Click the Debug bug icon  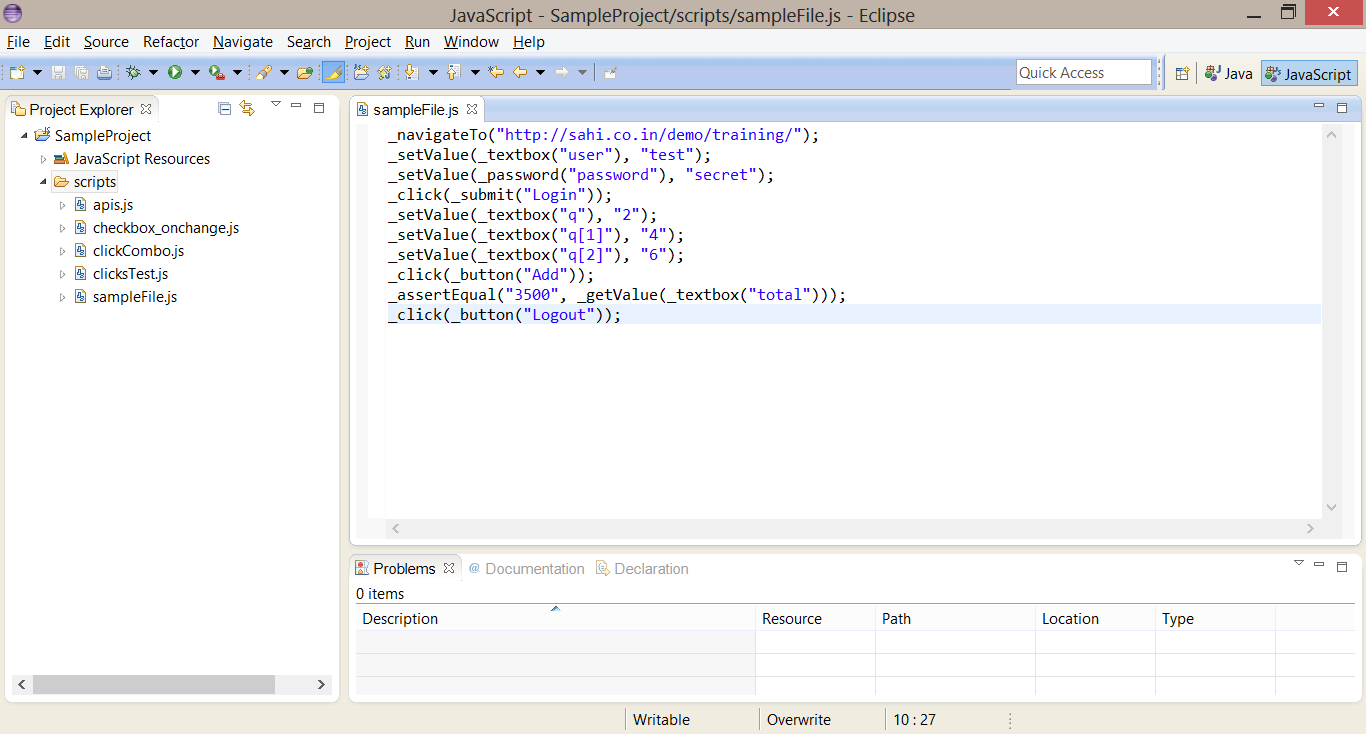[x=133, y=72]
